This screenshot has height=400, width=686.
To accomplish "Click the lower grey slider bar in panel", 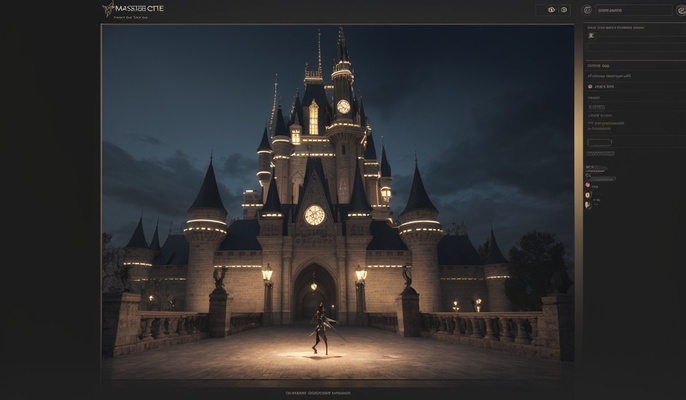I will (603, 179).
